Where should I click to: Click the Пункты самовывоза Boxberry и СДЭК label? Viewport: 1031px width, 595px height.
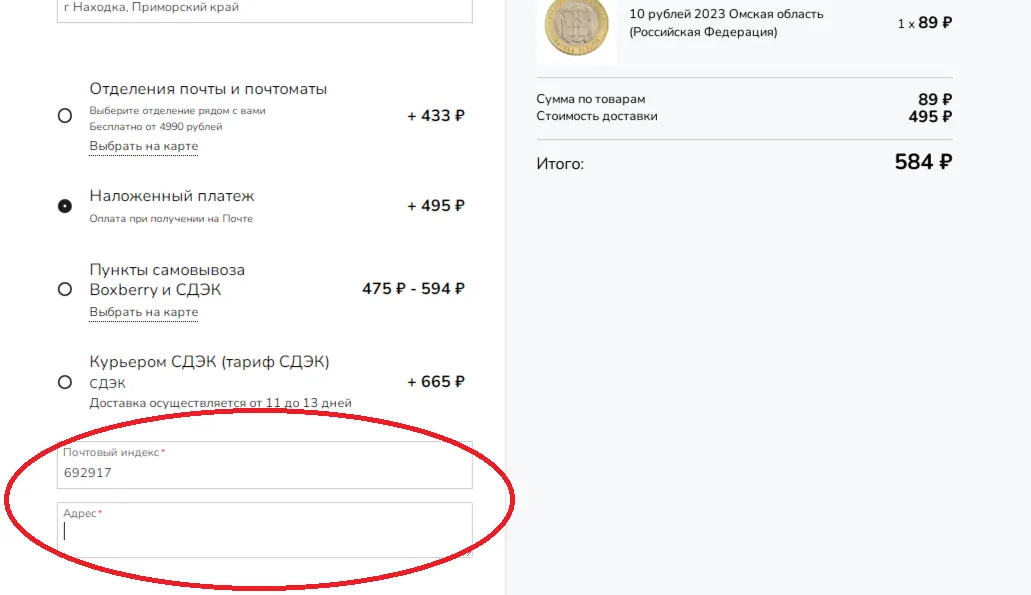click(167, 279)
